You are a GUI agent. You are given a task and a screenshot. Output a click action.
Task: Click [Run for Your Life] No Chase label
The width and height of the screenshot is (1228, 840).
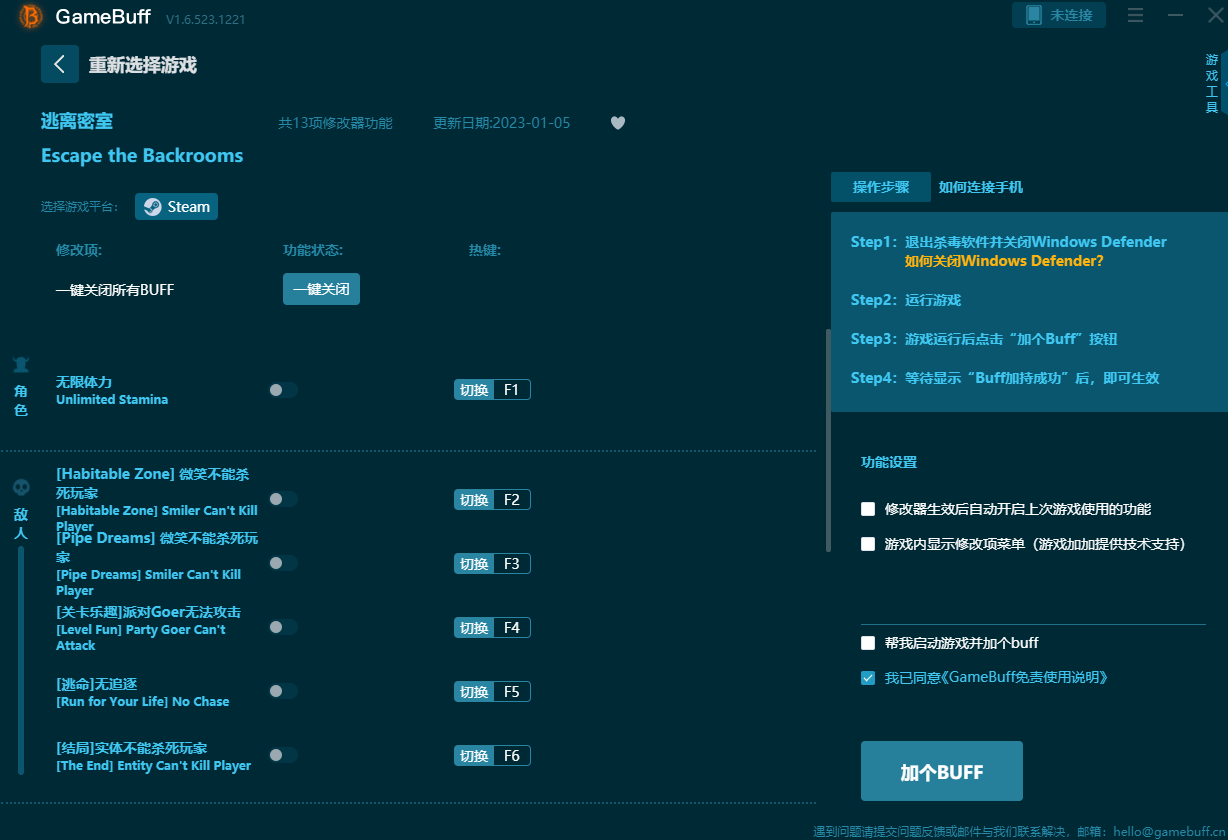pos(143,701)
